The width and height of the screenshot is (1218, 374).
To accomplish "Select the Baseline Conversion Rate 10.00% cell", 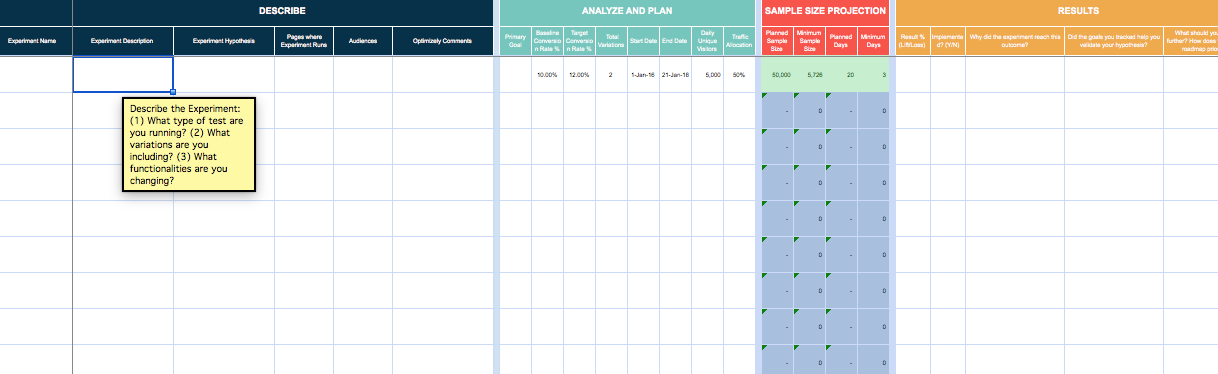I will coord(547,75).
